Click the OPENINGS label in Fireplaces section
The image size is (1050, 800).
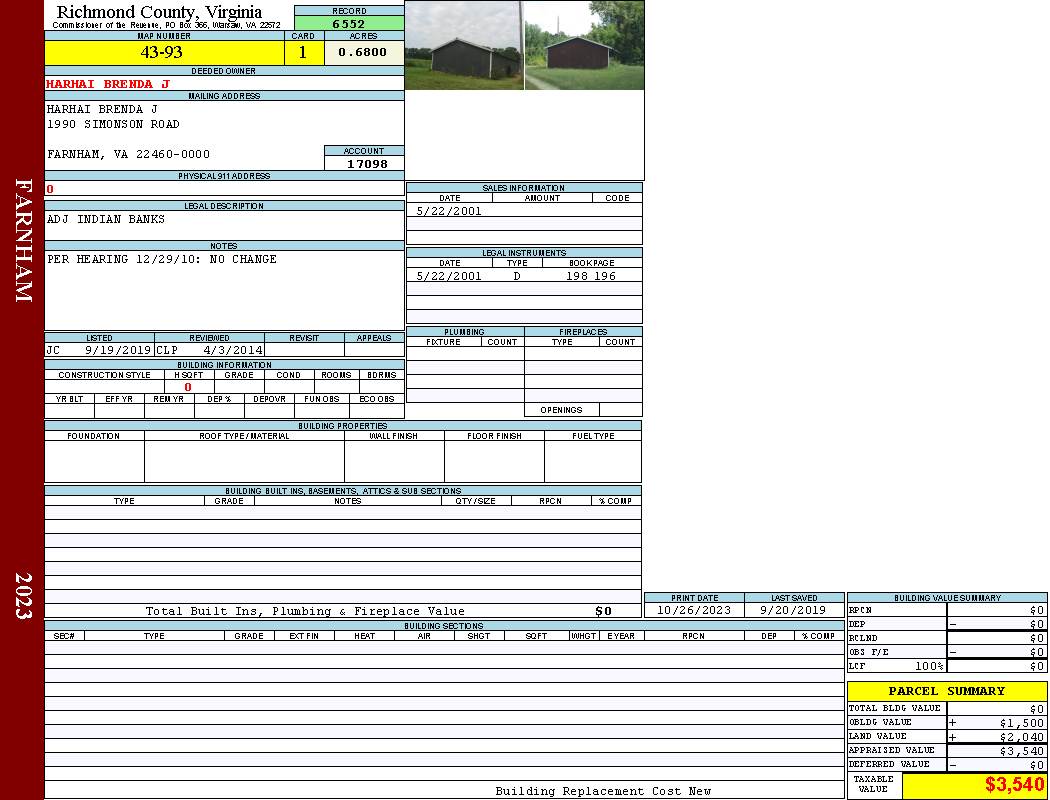coord(561,410)
